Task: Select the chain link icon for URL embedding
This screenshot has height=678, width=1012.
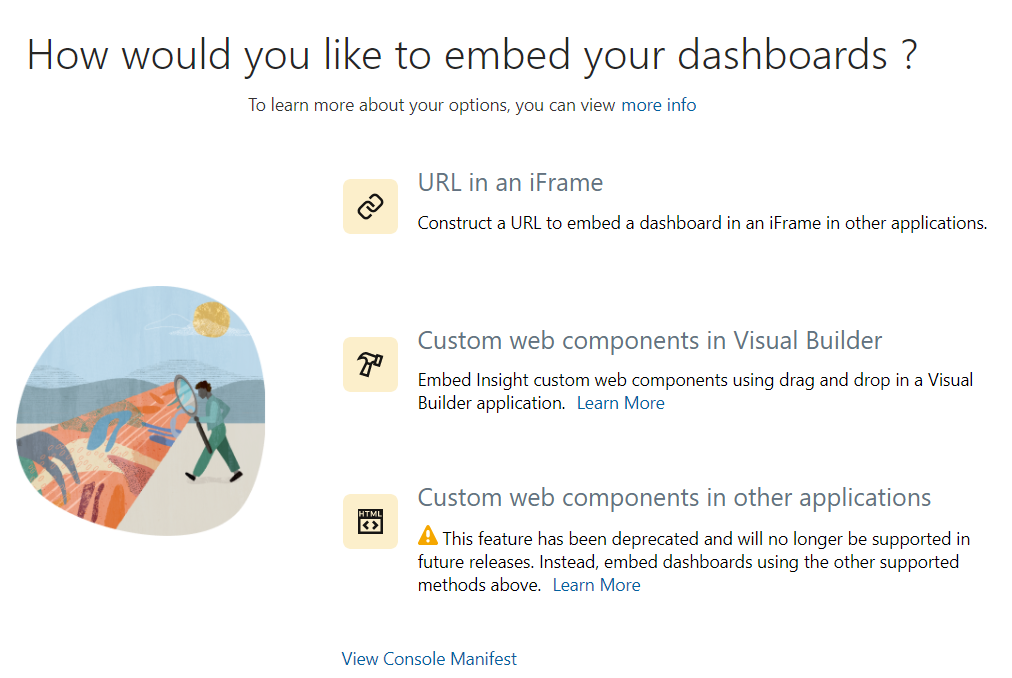Action: (x=370, y=206)
